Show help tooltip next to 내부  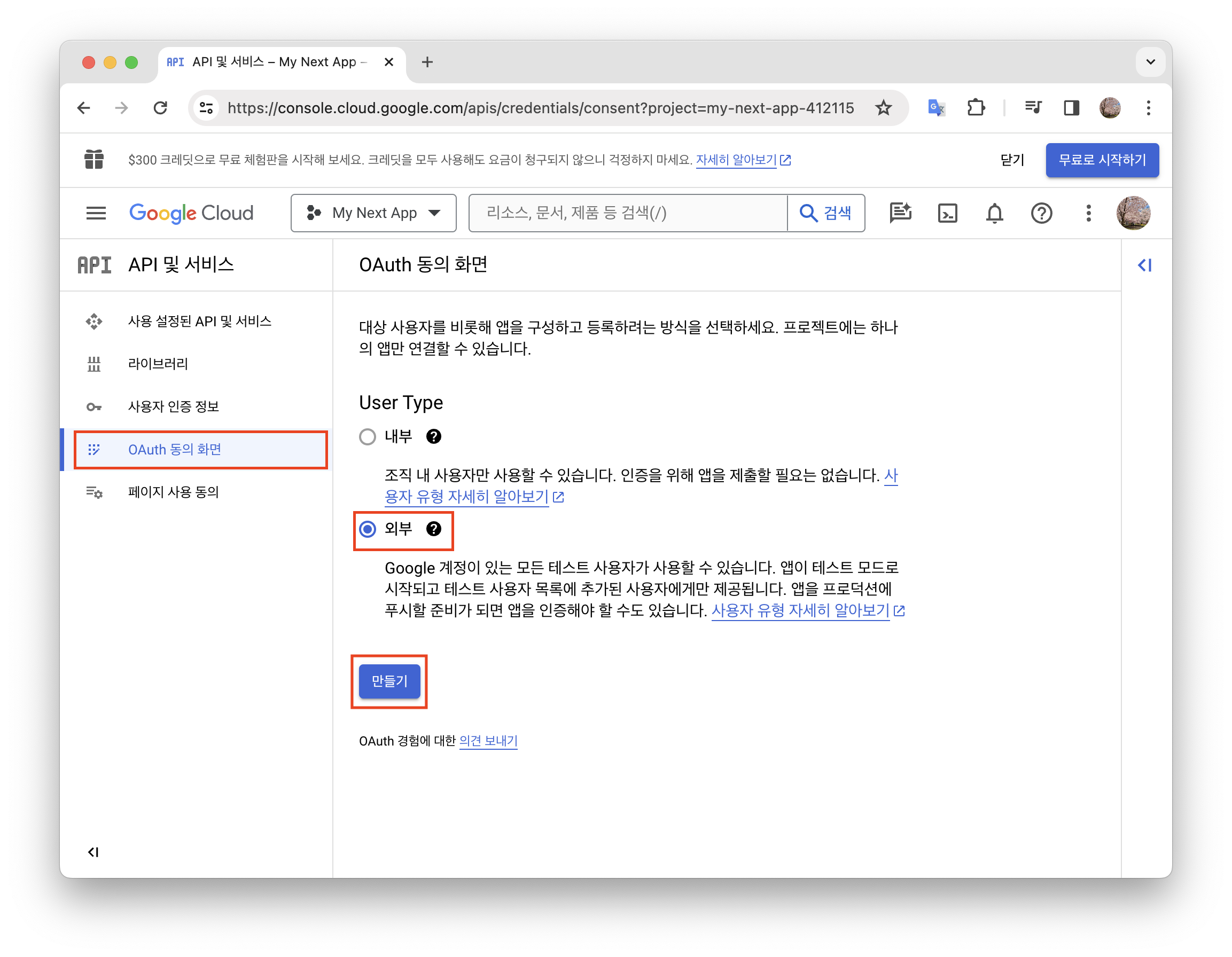tap(433, 437)
